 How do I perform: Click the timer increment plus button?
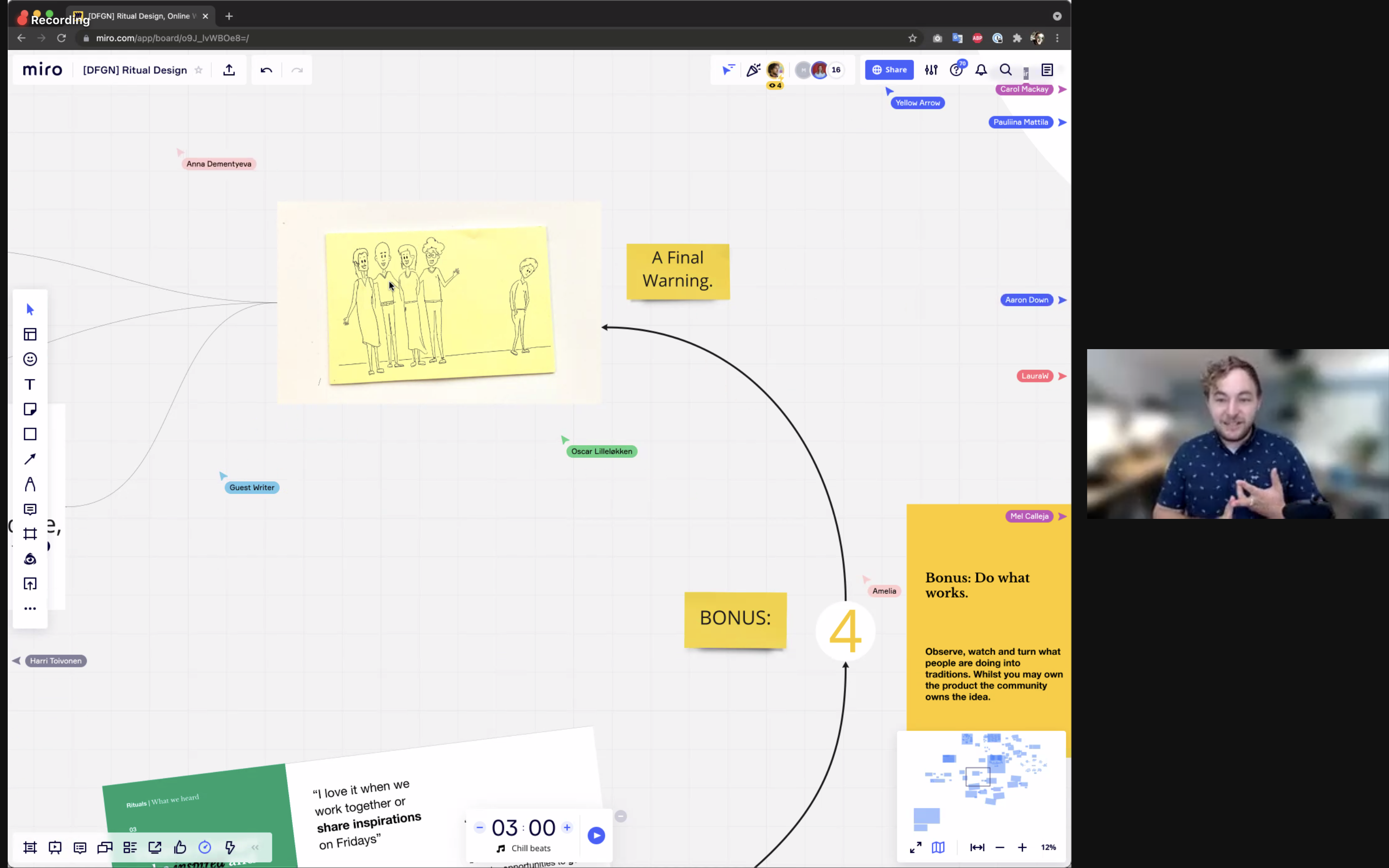(567, 827)
